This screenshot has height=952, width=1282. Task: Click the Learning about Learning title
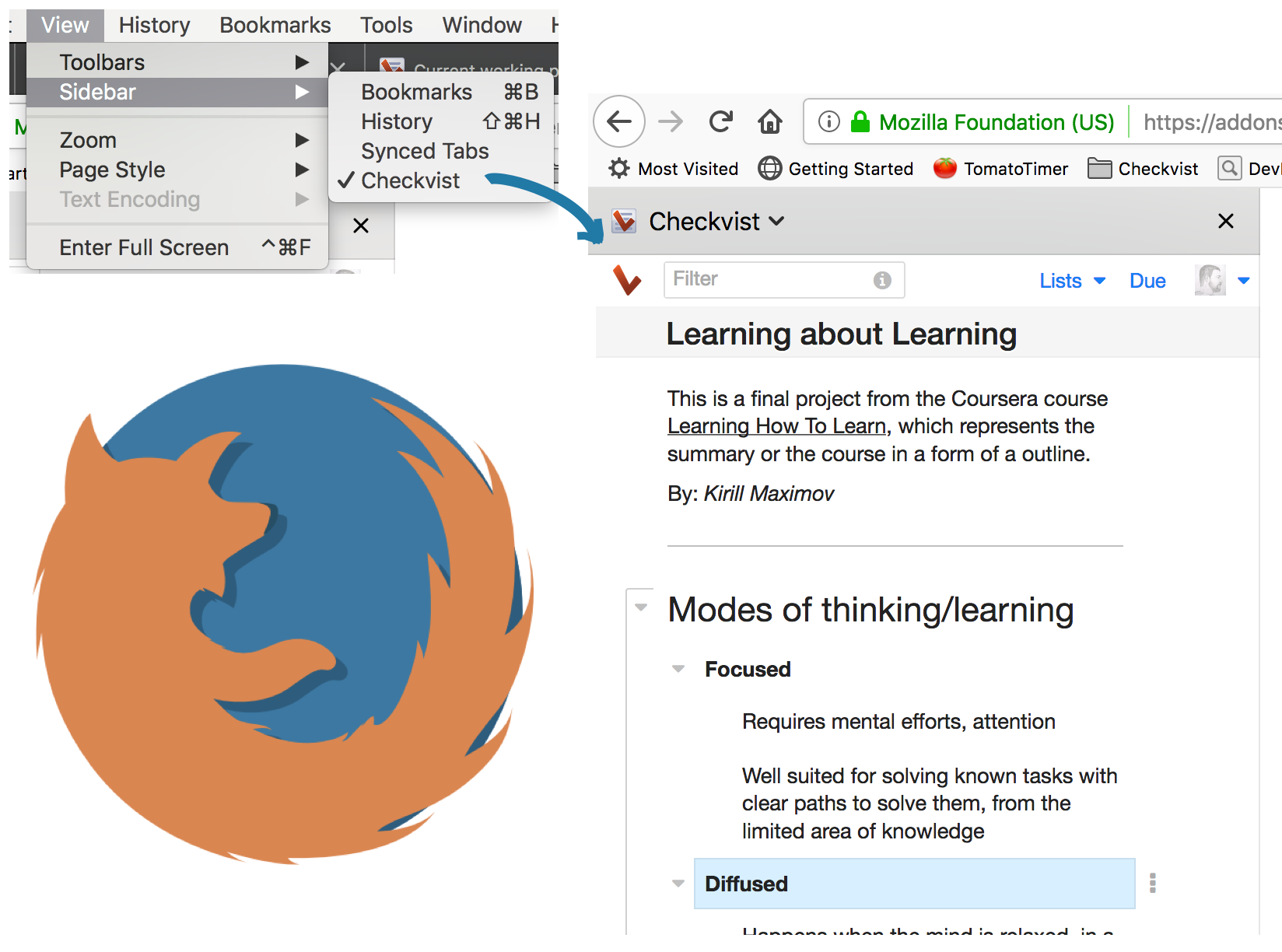[x=842, y=334]
